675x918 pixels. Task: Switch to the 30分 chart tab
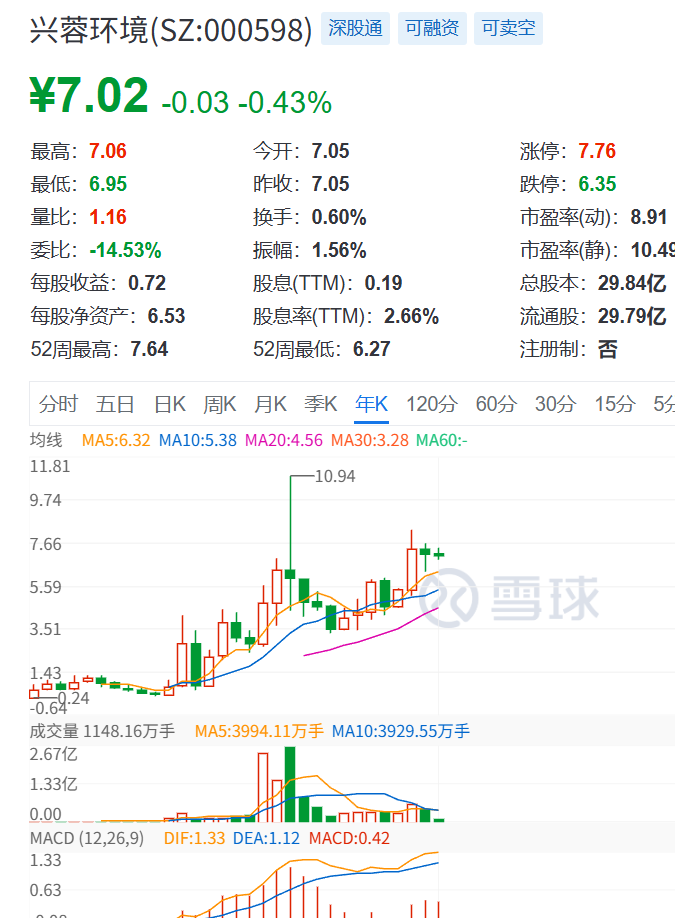(556, 404)
